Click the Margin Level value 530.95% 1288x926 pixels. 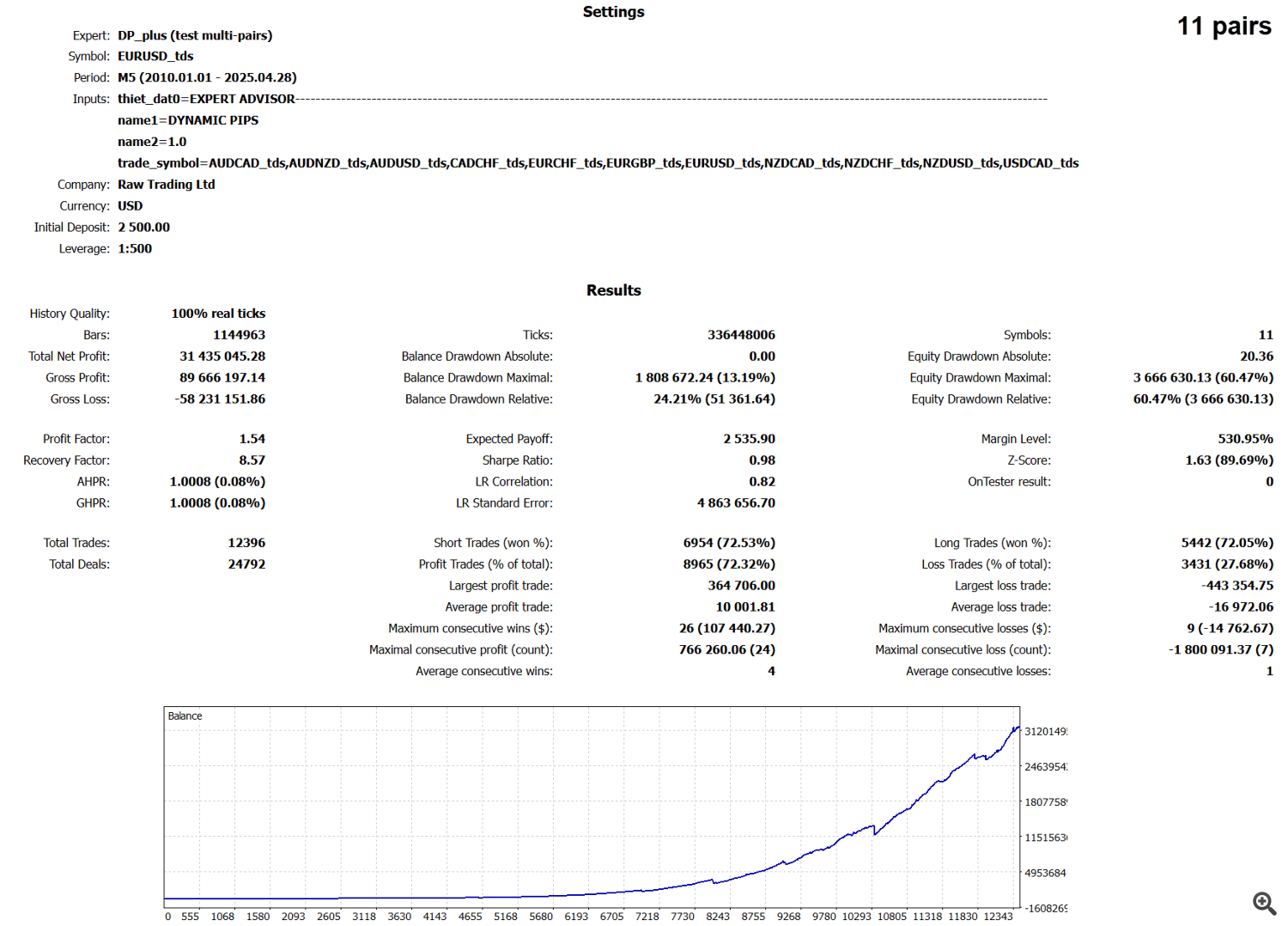coord(1245,439)
